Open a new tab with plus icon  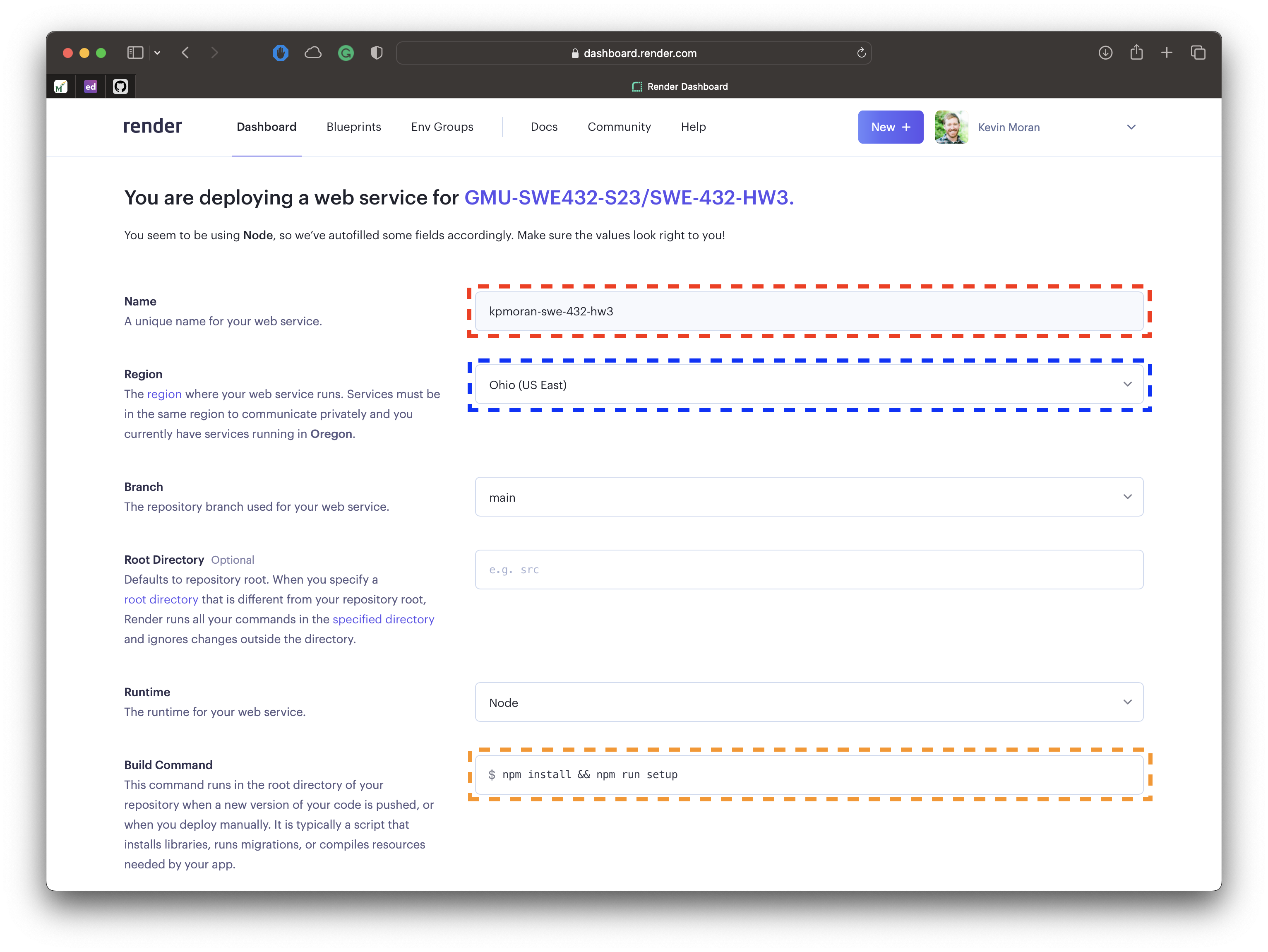pyautogui.click(x=1167, y=53)
